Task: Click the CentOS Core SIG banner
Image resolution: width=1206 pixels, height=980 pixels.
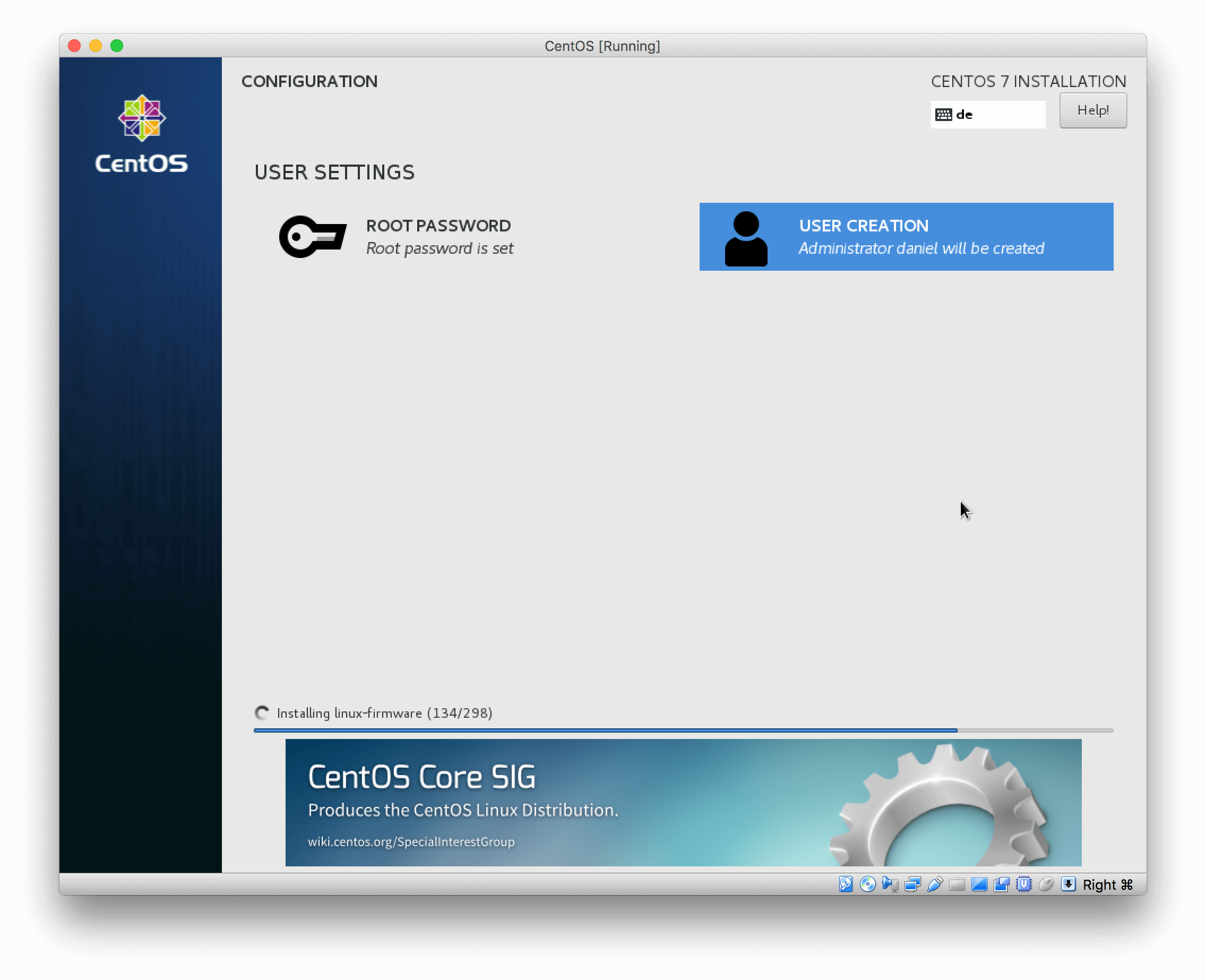Action: click(684, 802)
